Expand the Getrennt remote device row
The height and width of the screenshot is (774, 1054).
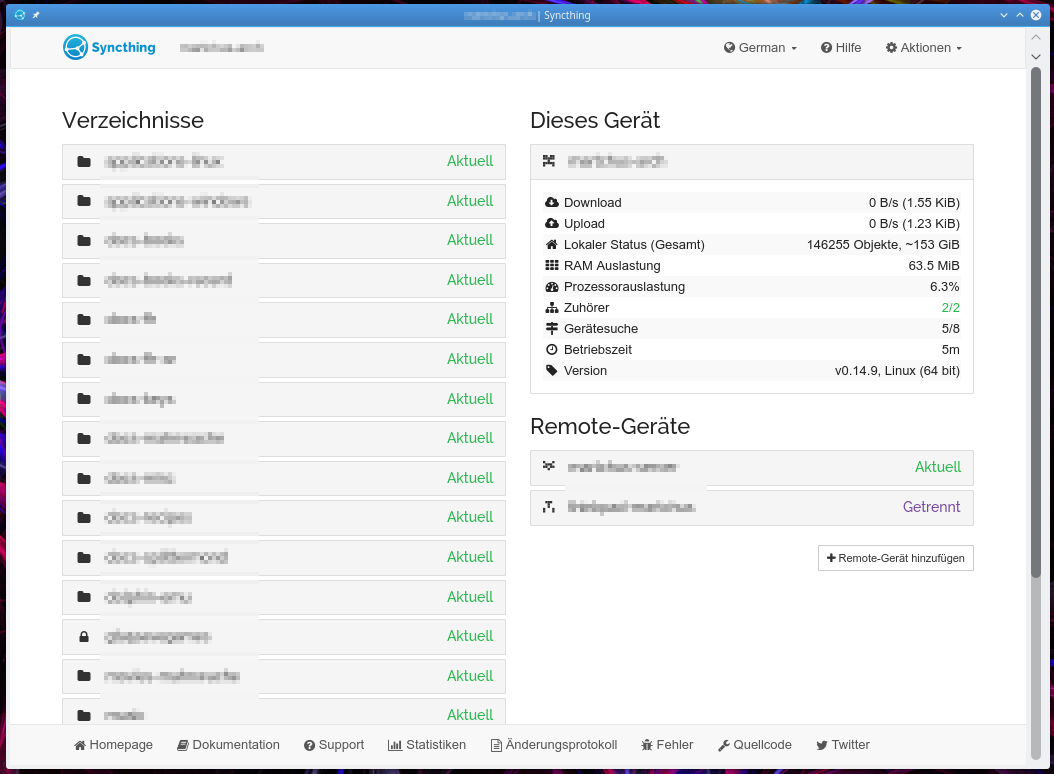click(x=751, y=507)
